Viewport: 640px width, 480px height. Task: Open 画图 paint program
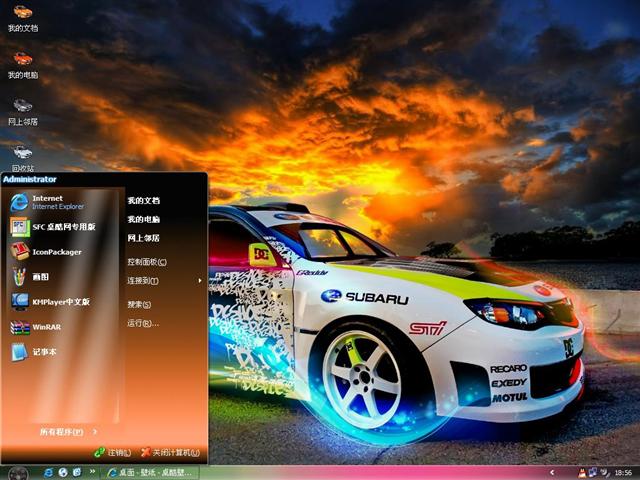click(29, 277)
